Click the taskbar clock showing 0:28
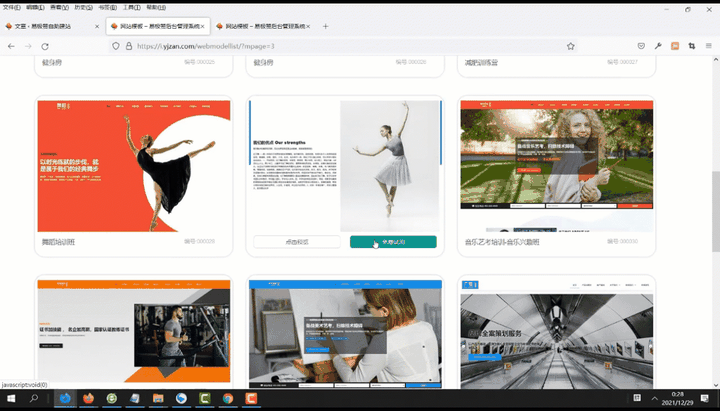 point(677,398)
